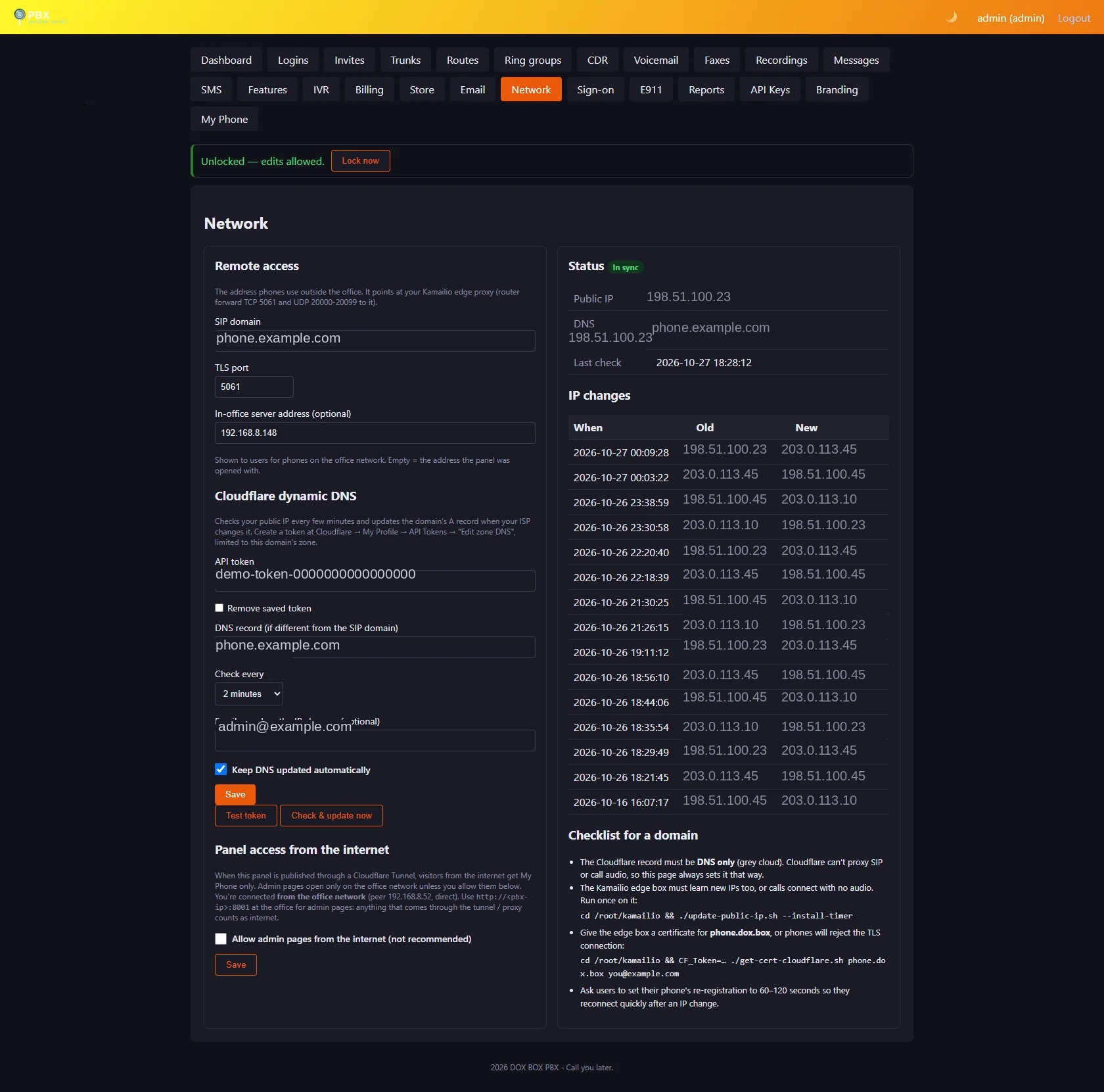The height and width of the screenshot is (1092, 1104).
Task: Open the Dashboard tab
Action: [226, 60]
